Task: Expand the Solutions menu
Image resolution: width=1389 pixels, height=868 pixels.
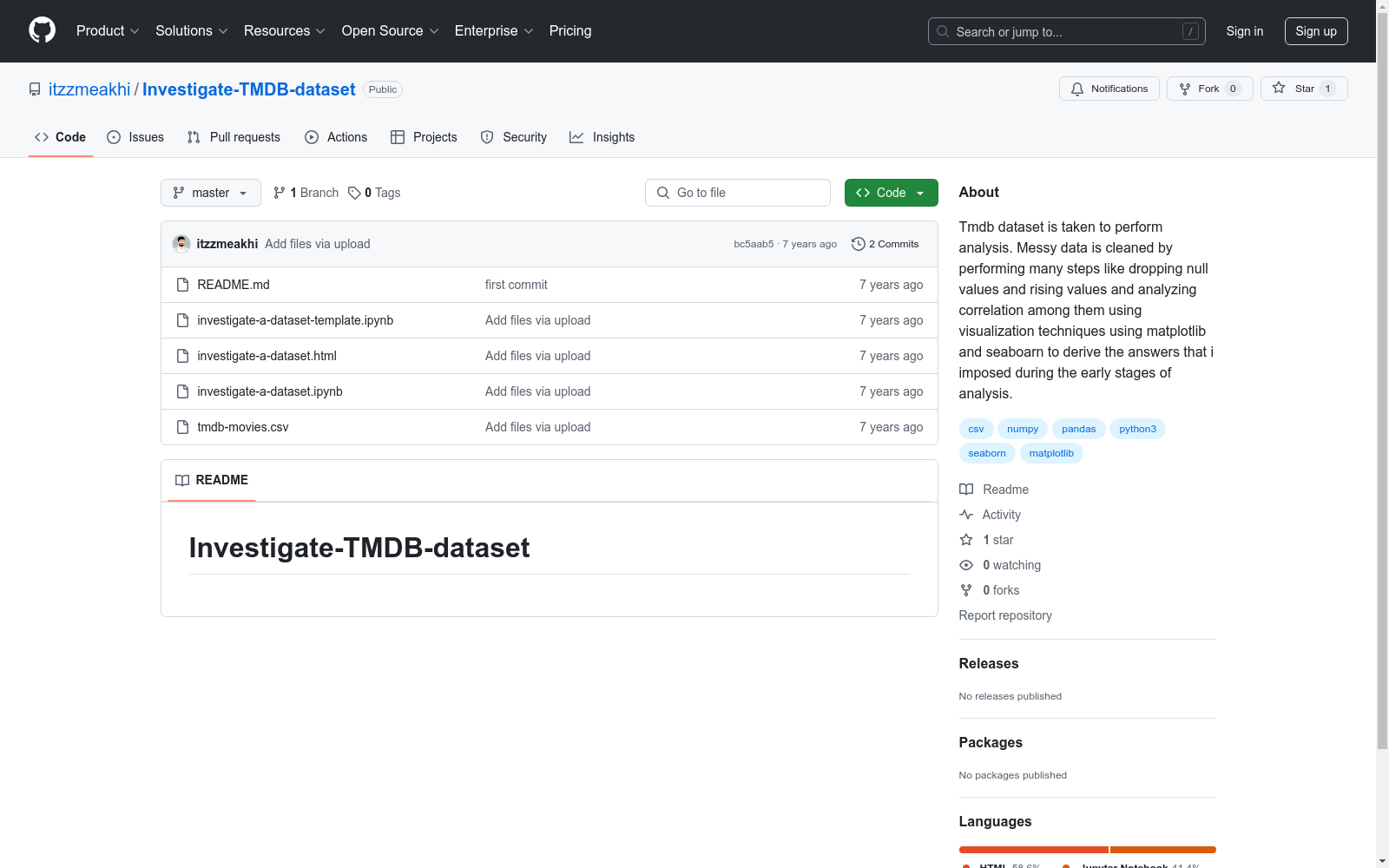Action: pos(192,30)
